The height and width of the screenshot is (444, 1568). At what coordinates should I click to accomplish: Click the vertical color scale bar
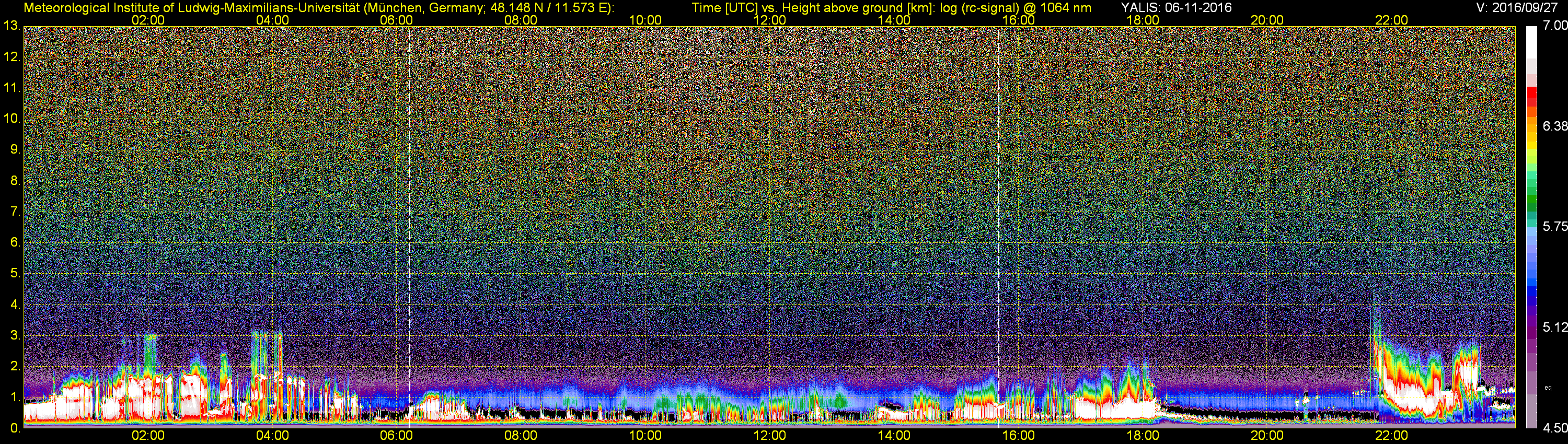coord(1531,227)
